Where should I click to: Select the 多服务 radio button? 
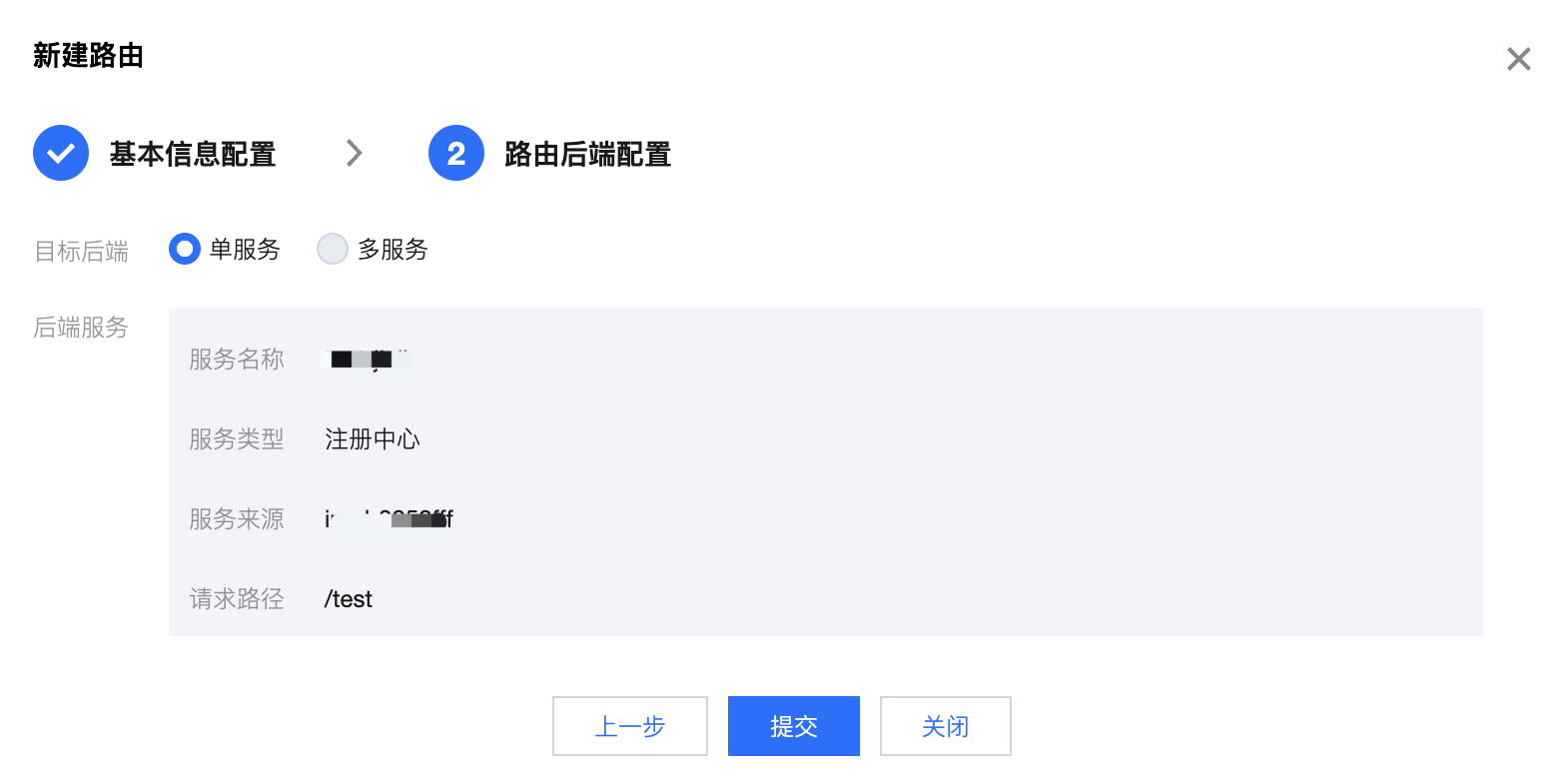[333, 249]
